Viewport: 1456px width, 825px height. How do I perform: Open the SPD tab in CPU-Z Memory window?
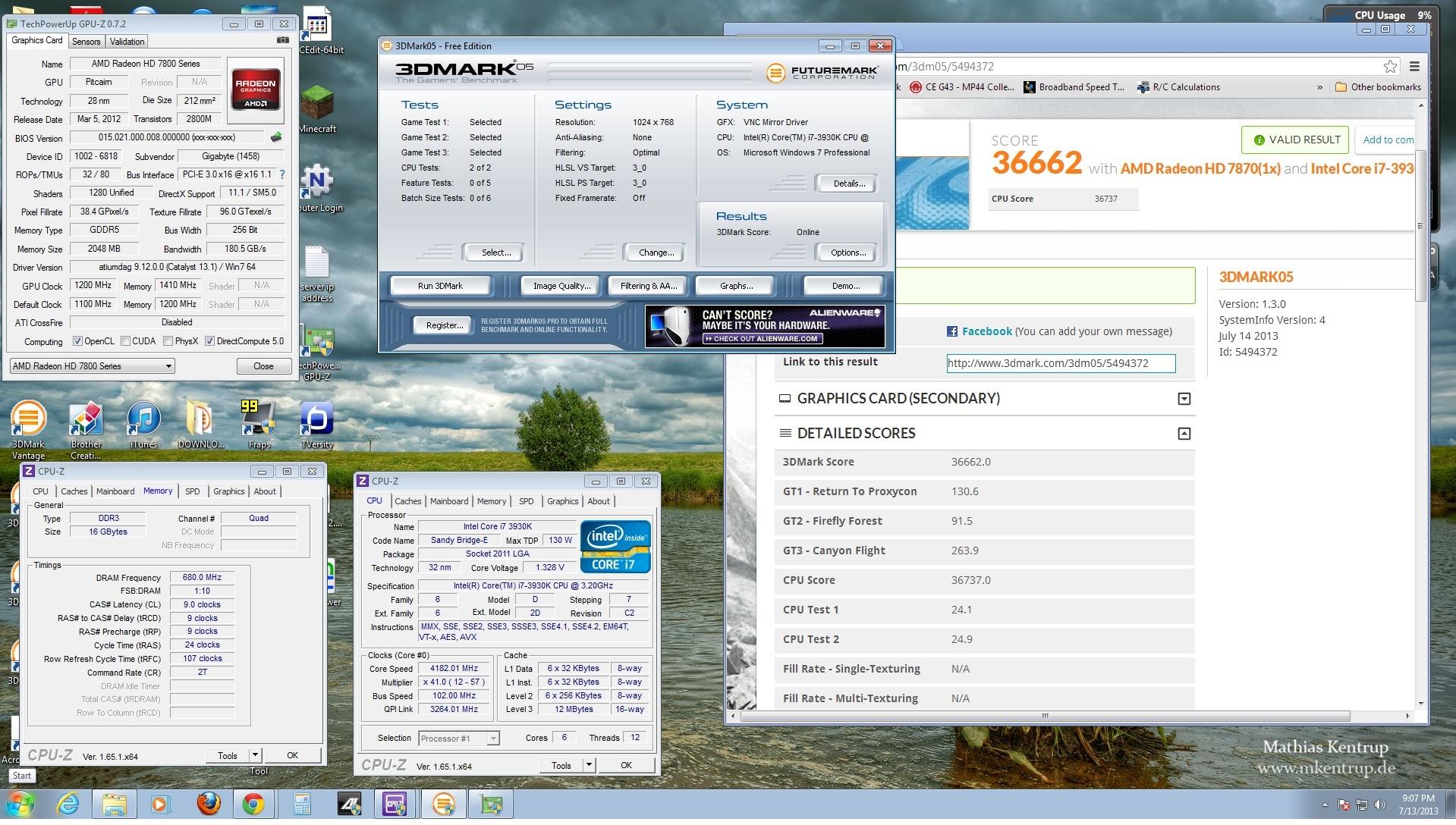[193, 491]
